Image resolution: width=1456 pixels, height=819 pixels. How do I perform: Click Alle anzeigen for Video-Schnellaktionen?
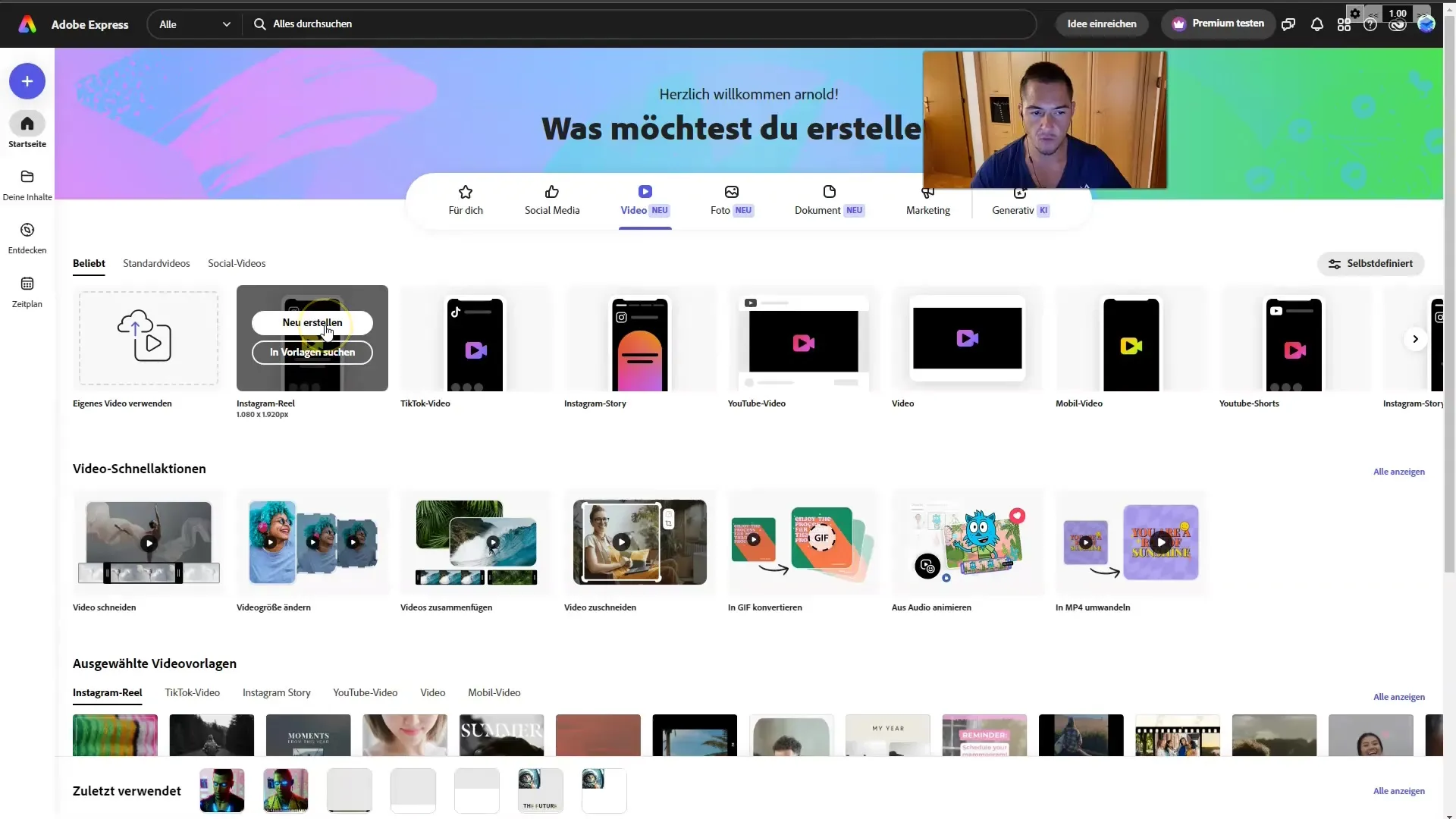(1398, 472)
